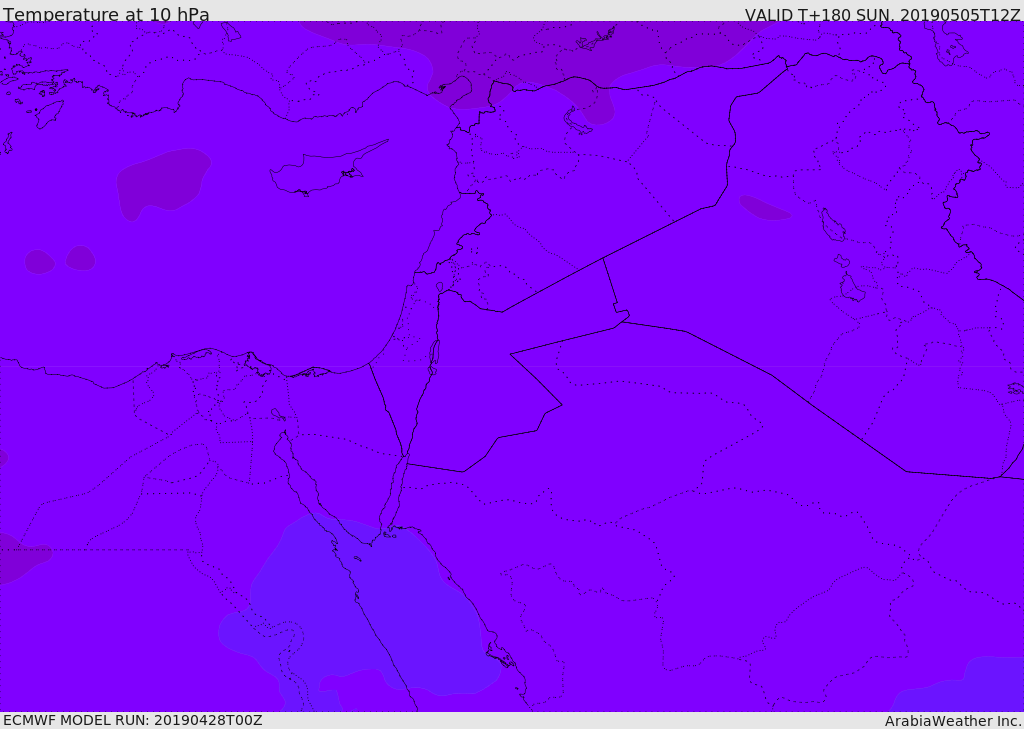
Task: Click the 'ArabiaWeather Inc.' credit text
Action: 953,721
